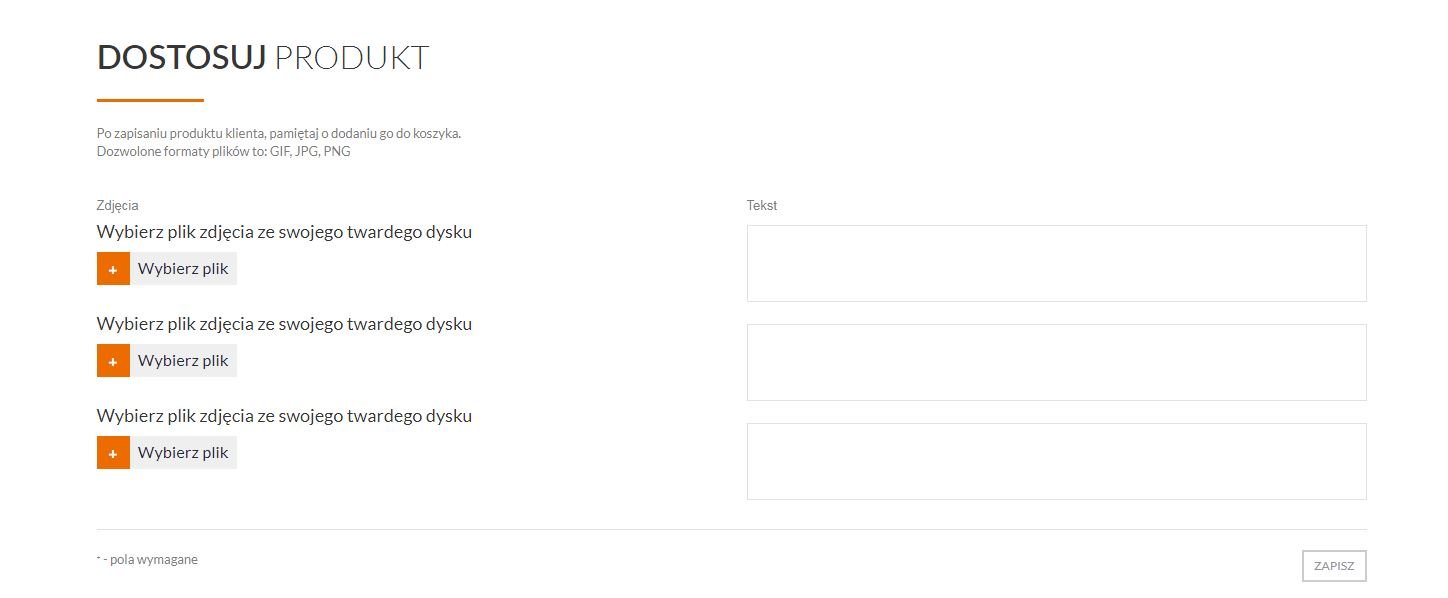The height and width of the screenshot is (598, 1448).
Task: Click the 'DOSTOSUJ PRODUKT' heading
Action: point(263,58)
